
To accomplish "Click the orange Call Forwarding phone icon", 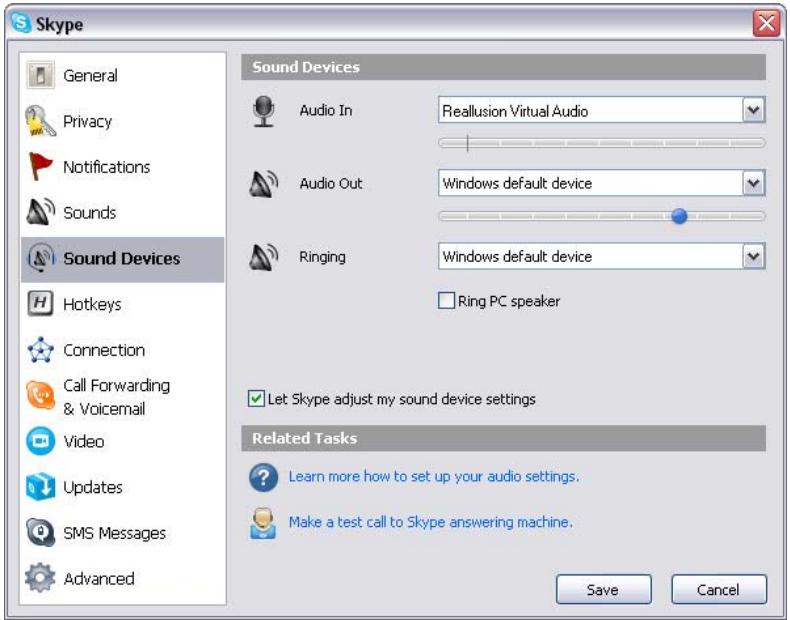I will pos(40,395).
